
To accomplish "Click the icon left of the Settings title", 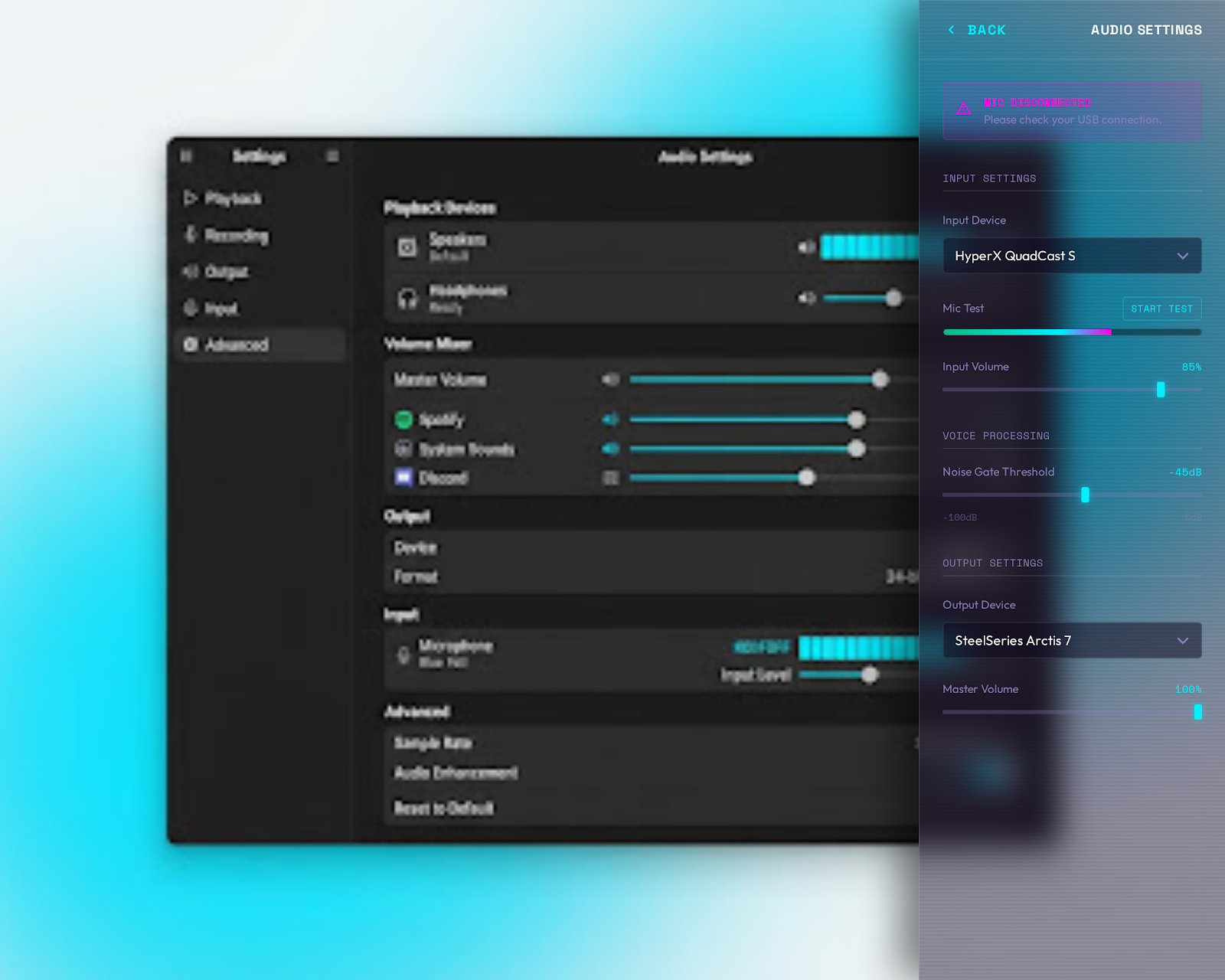I will tap(186, 156).
